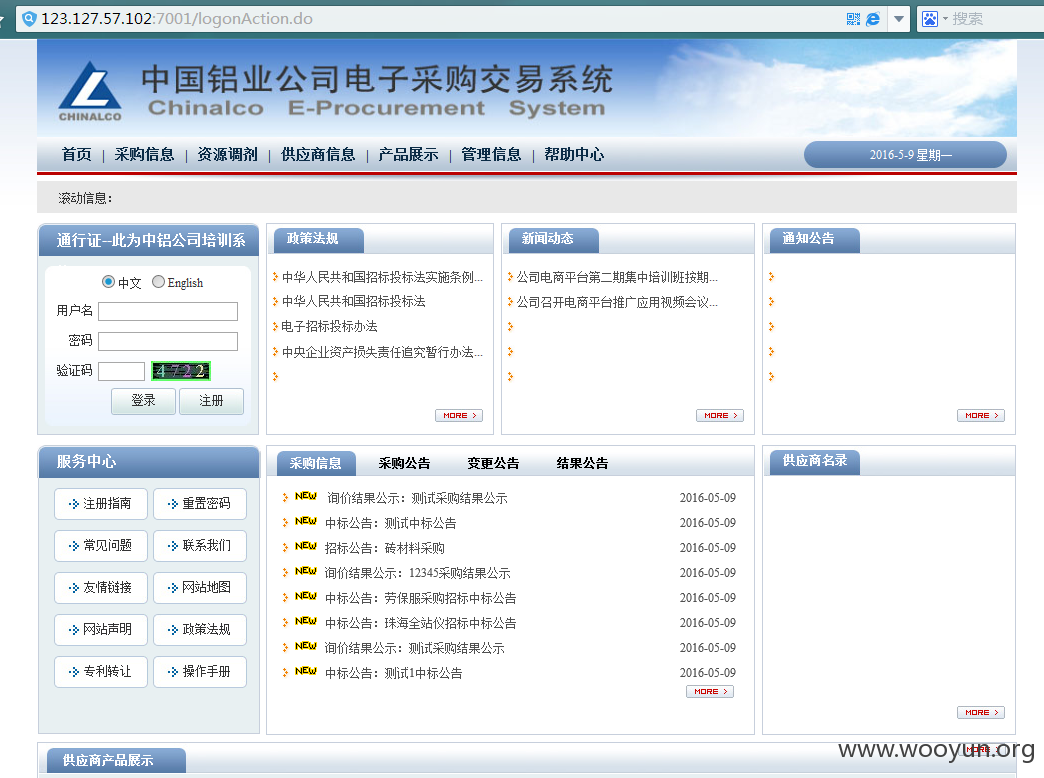This screenshot has height=778, width=1044.
Task: Open 中标公告：测试1中标公告
Action: click(393, 673)
